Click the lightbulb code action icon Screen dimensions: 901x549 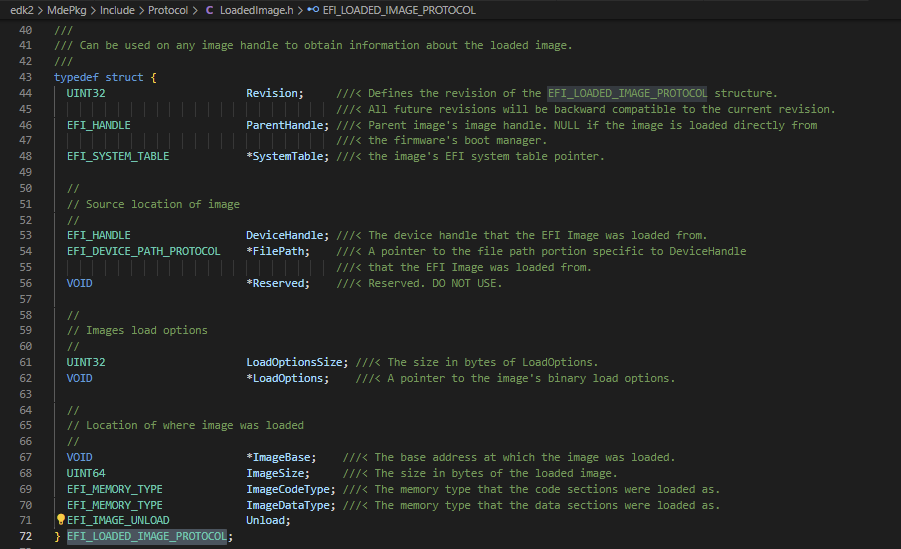pos(60,520)
